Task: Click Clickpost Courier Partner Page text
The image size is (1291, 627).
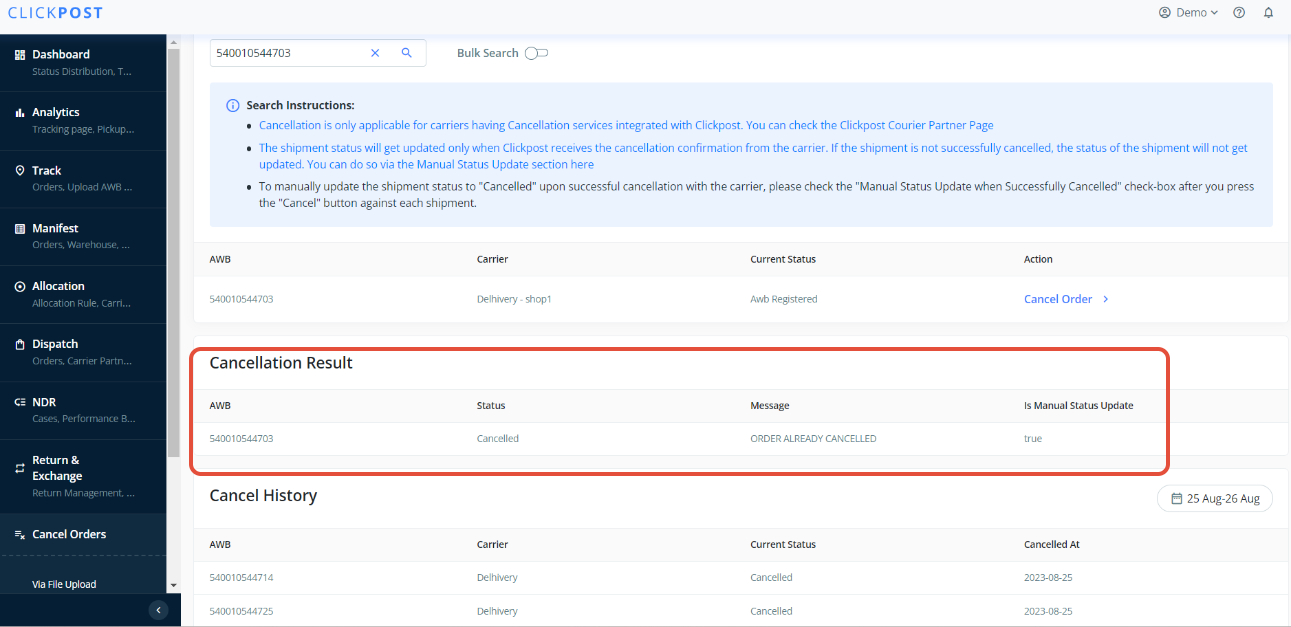Action: pos(916,125)
